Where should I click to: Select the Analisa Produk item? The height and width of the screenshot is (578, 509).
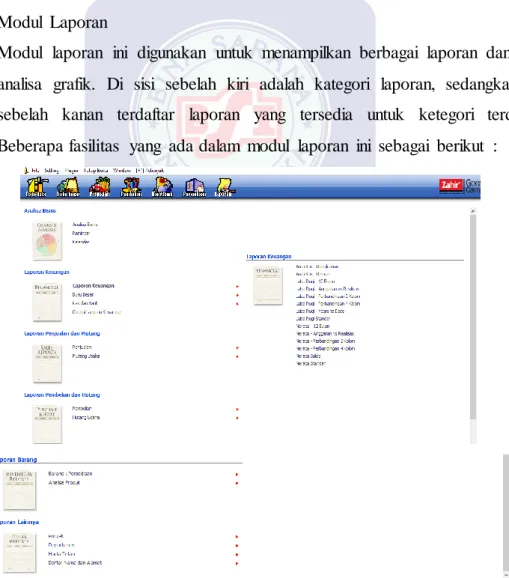(x=64, y=483)
